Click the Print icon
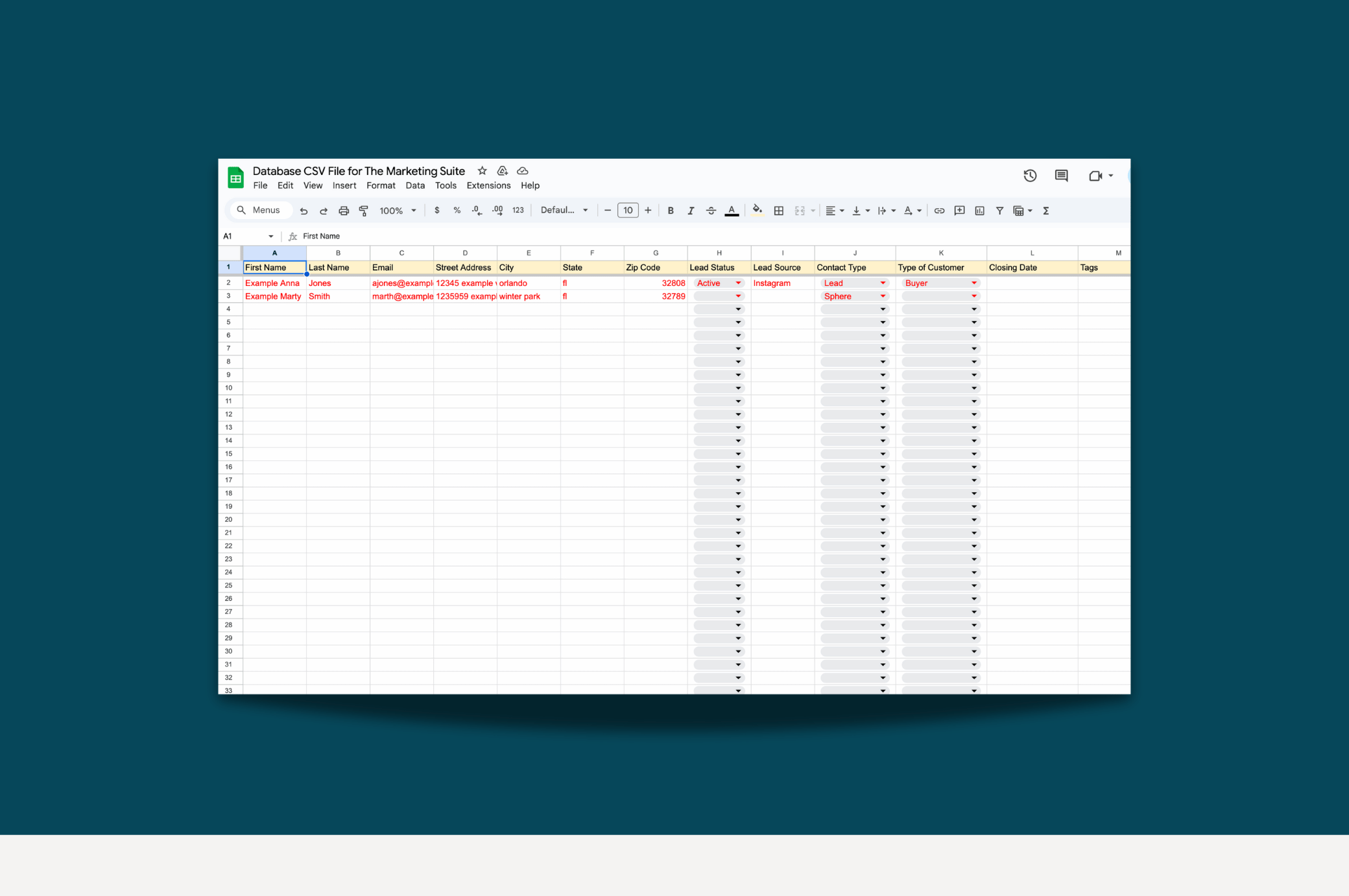The image size is (1349, 896). click(x=344, y=211)
